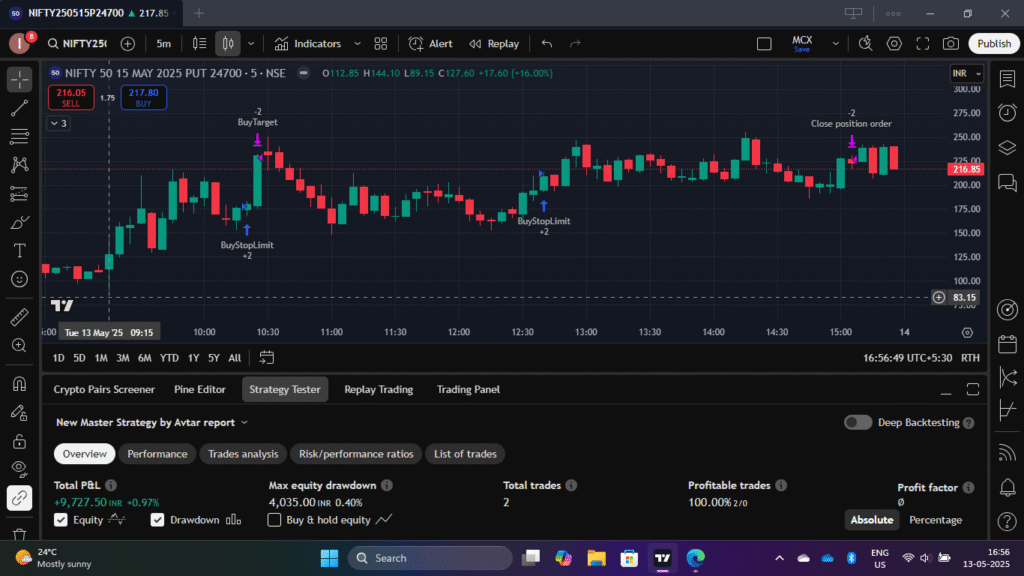
Task: Open the Performance report section
Action: (x=157, y=454)
